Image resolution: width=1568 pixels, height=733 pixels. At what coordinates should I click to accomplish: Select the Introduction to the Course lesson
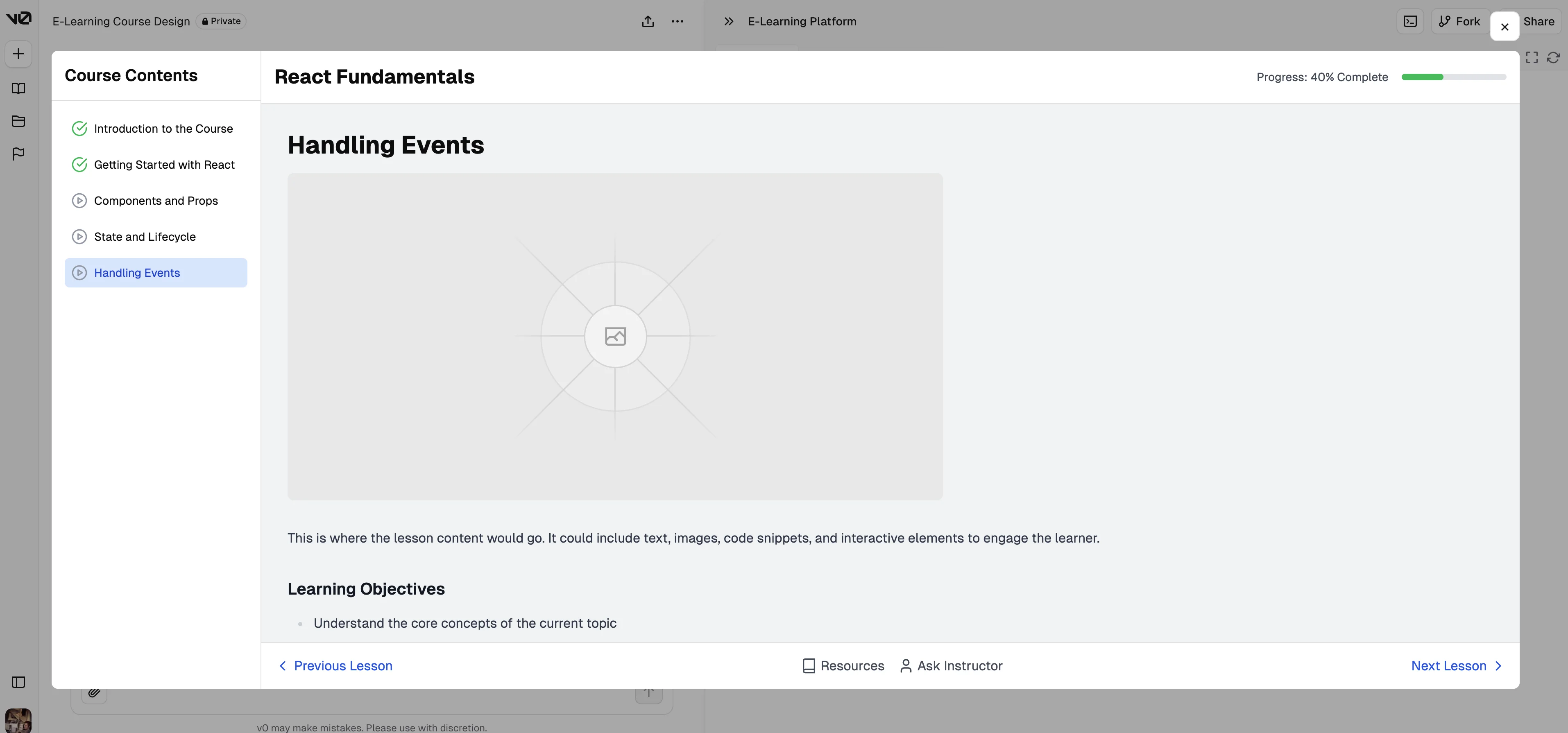pyautogui.click(x=163, y=128)
